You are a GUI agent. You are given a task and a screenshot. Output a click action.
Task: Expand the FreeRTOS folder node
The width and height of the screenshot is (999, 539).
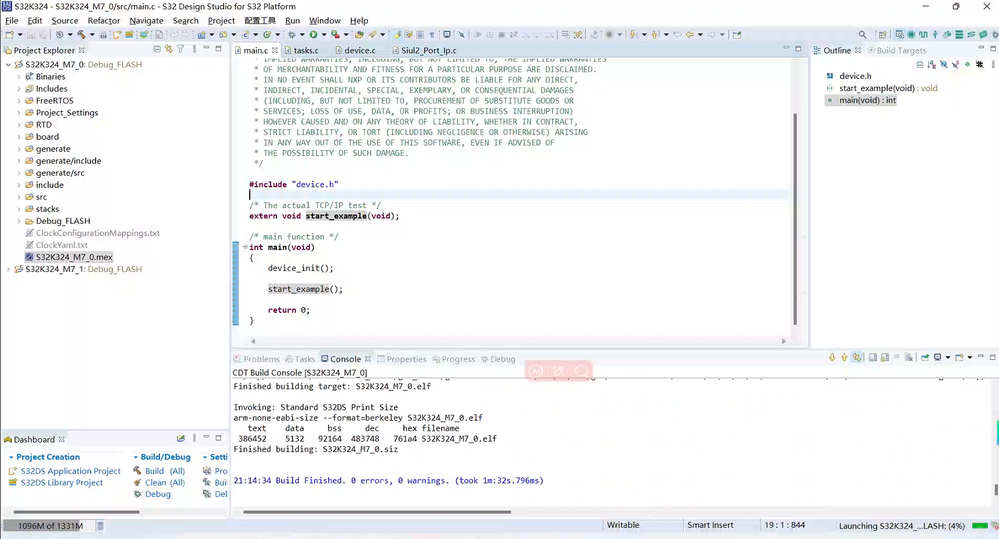point(18,101)
